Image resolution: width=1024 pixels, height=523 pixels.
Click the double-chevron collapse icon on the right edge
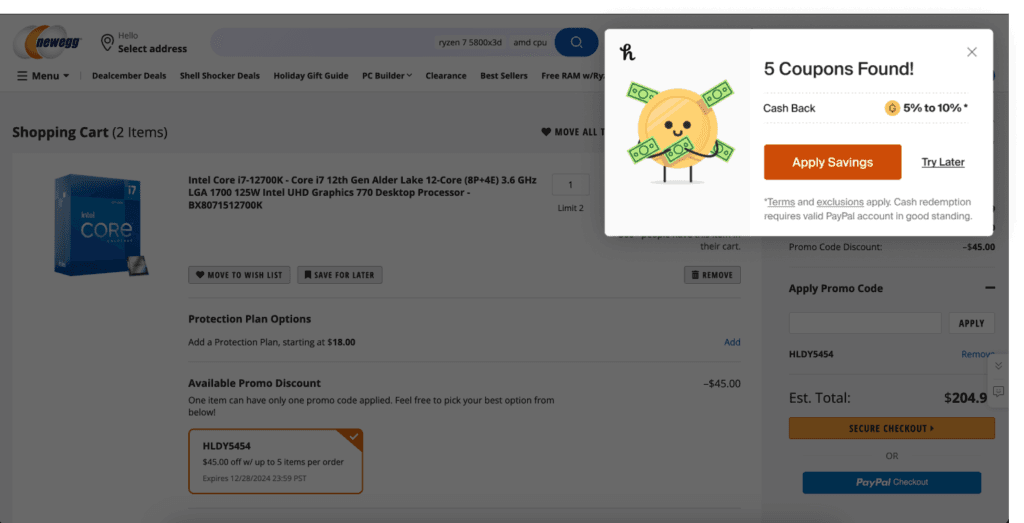(998, 366)
